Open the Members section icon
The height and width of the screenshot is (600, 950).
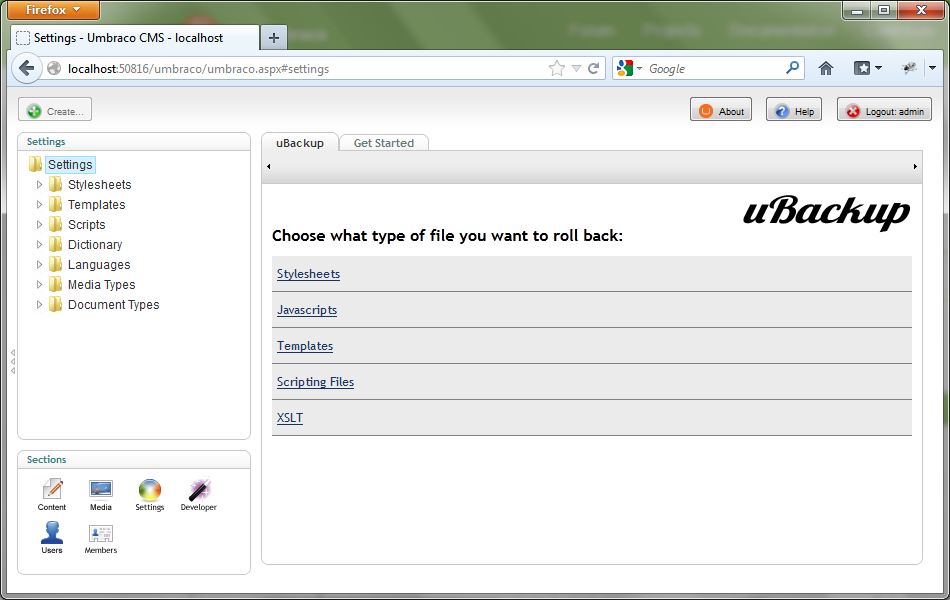[x=101, y=533]
